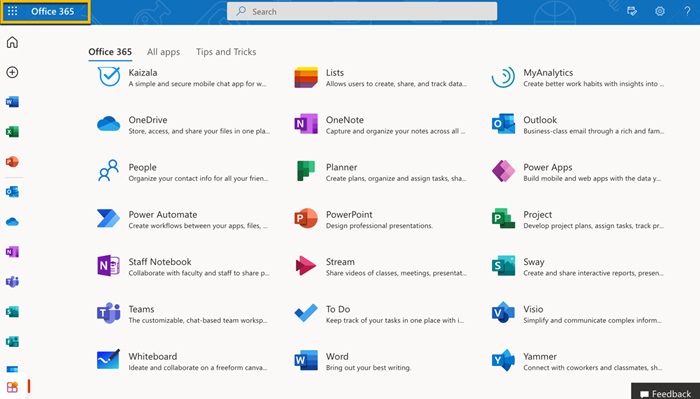Click the Office 365 title in header
This screenshot has width=700, height=399.
click(53, 11)
